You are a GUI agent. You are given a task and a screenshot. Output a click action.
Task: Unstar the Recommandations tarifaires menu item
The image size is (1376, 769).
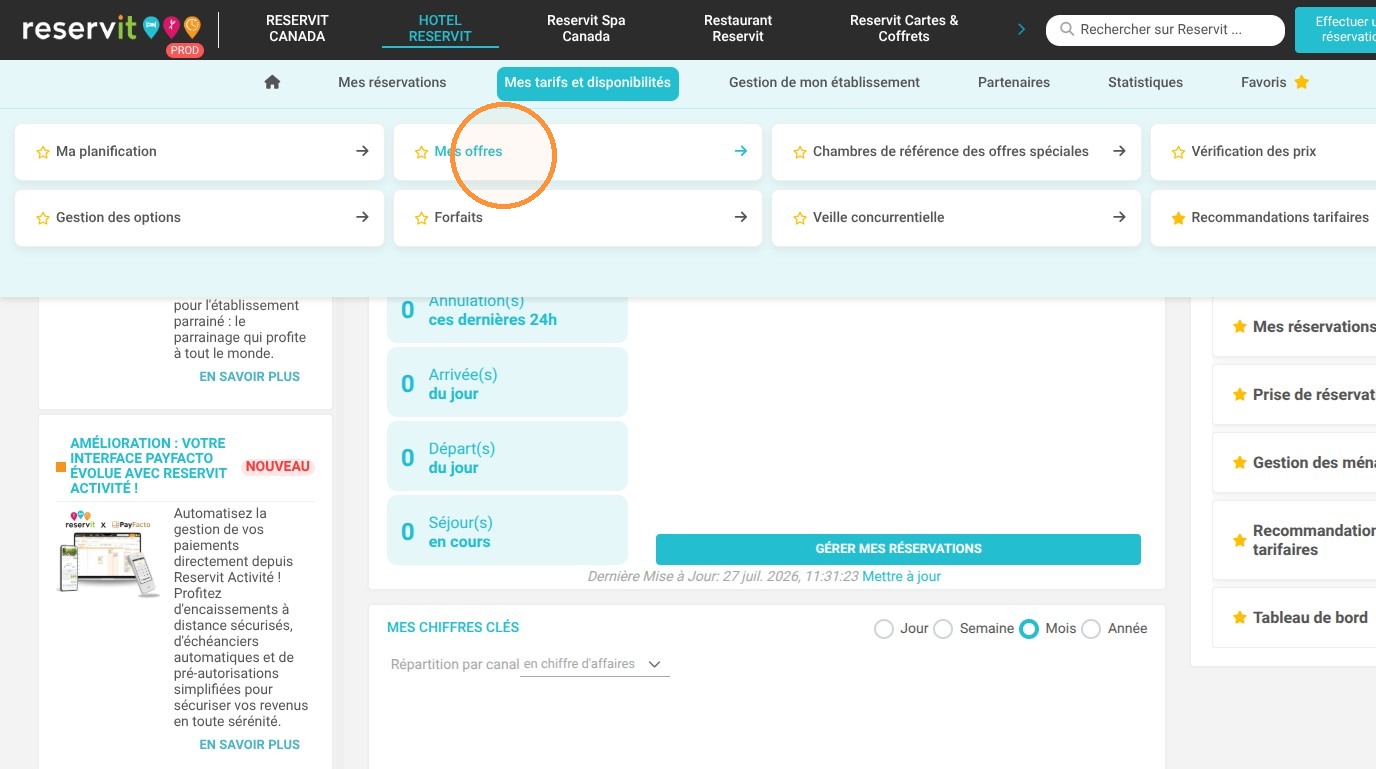(1178, 218)
